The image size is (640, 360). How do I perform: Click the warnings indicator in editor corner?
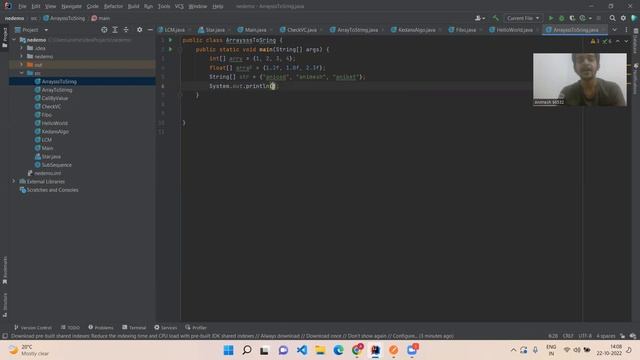(x=595, y=41)
